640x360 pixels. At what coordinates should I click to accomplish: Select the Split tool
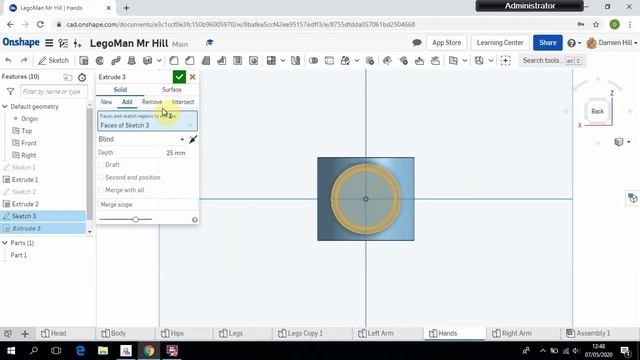tap(329, 60)
